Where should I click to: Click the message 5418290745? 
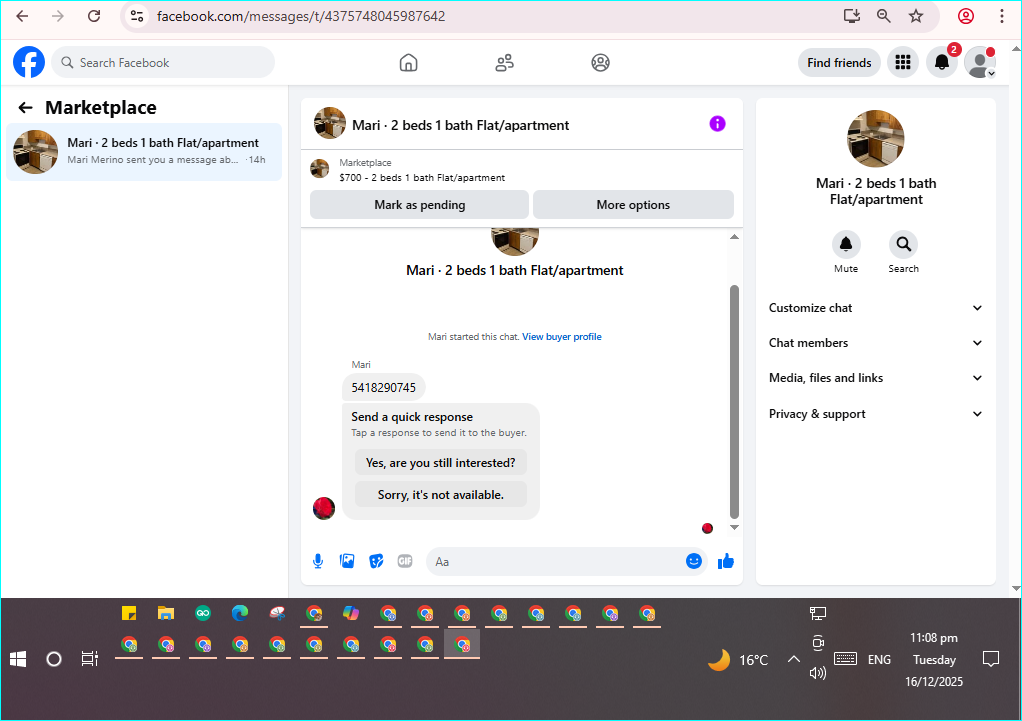(384, 388)
